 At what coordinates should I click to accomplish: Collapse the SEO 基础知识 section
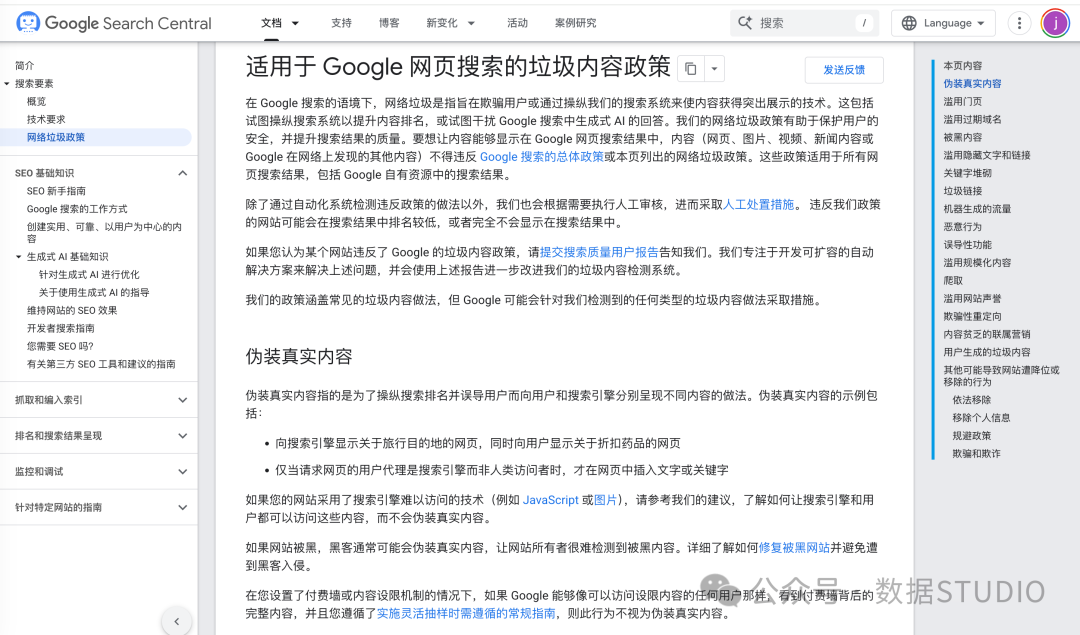coord(183,173)
